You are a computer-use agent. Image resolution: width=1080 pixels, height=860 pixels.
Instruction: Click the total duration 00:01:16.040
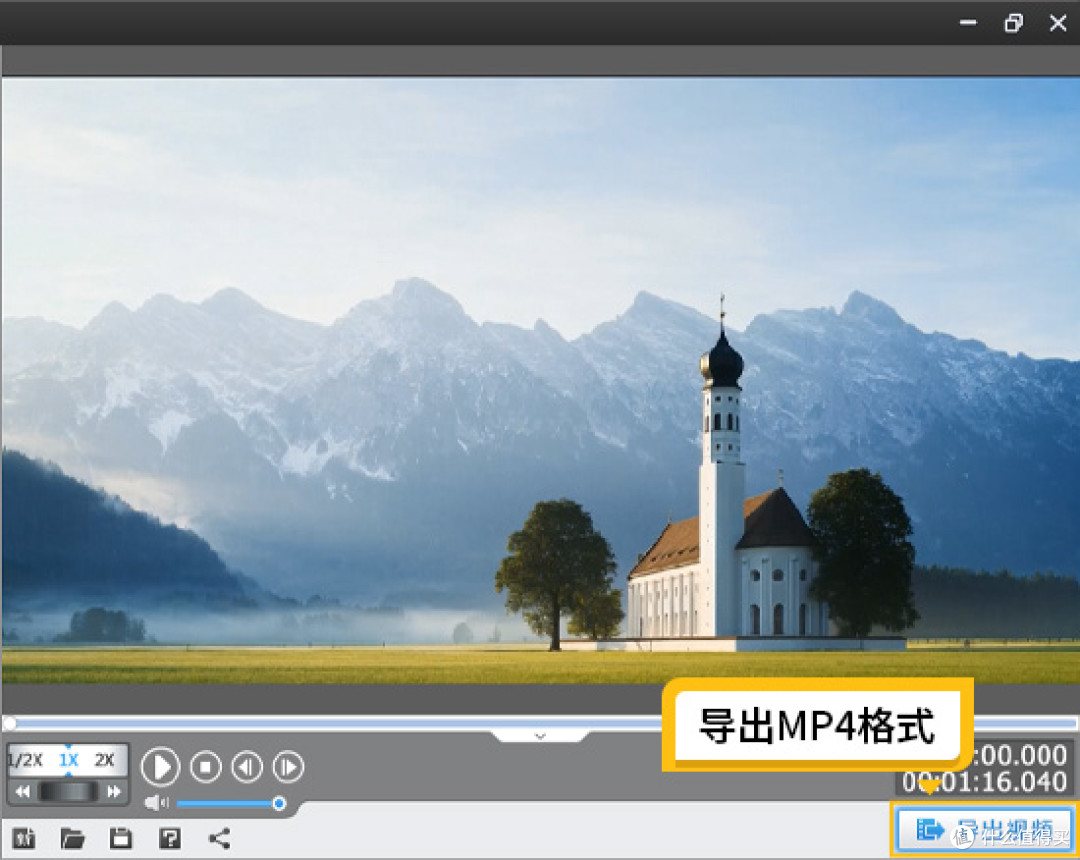pyautogui.click(x=984, y=782)
